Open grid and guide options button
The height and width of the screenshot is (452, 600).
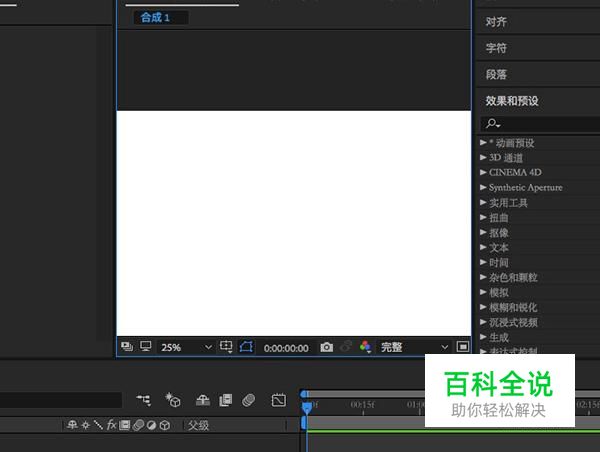pyautogui.click(x=226, y=346)
